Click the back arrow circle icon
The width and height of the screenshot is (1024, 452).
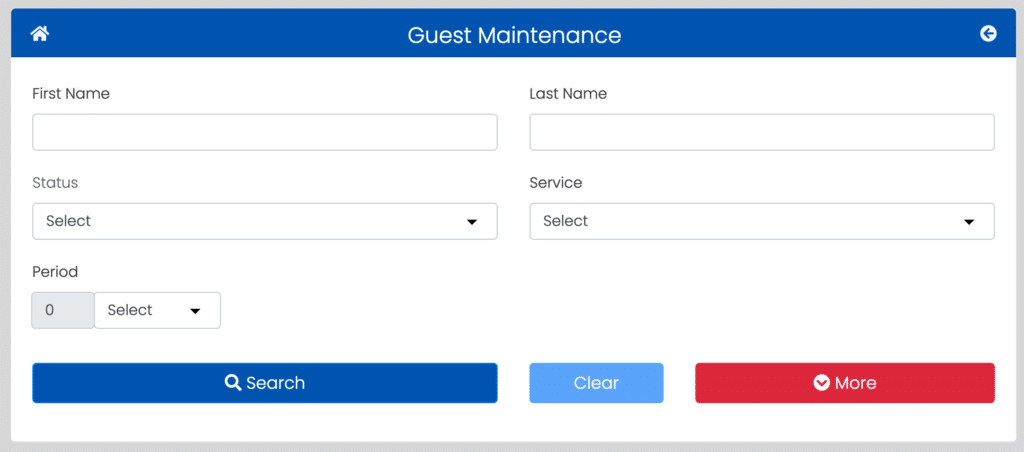(x=988, y=33)
